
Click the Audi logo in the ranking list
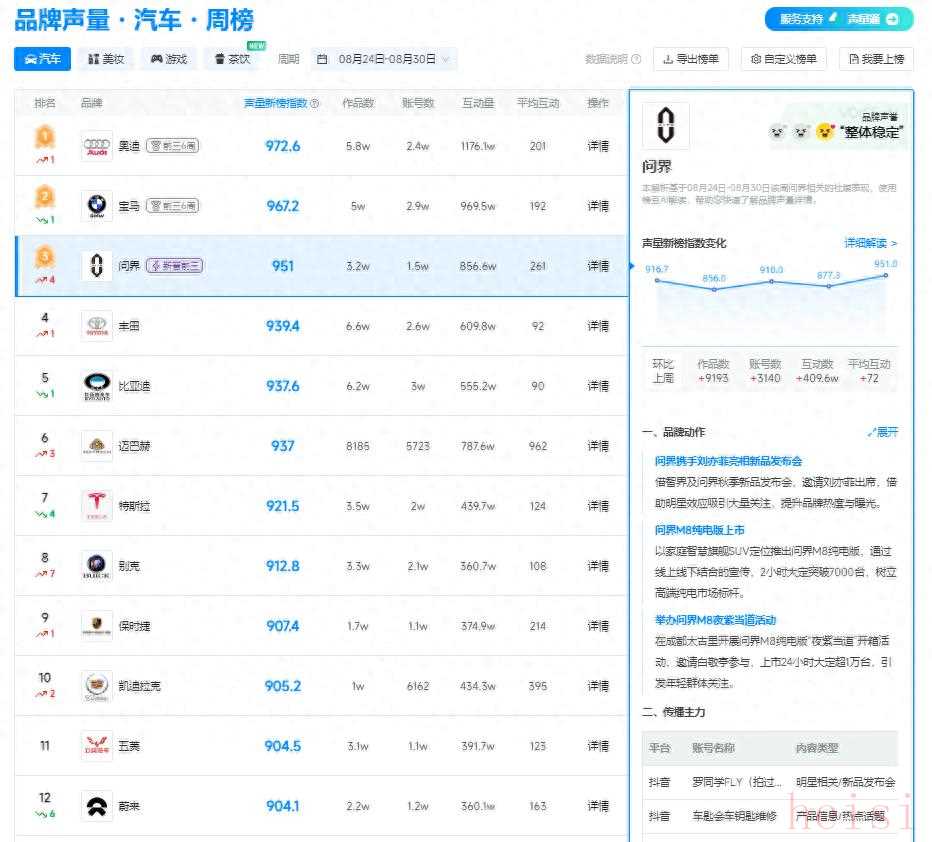[97, 146]
